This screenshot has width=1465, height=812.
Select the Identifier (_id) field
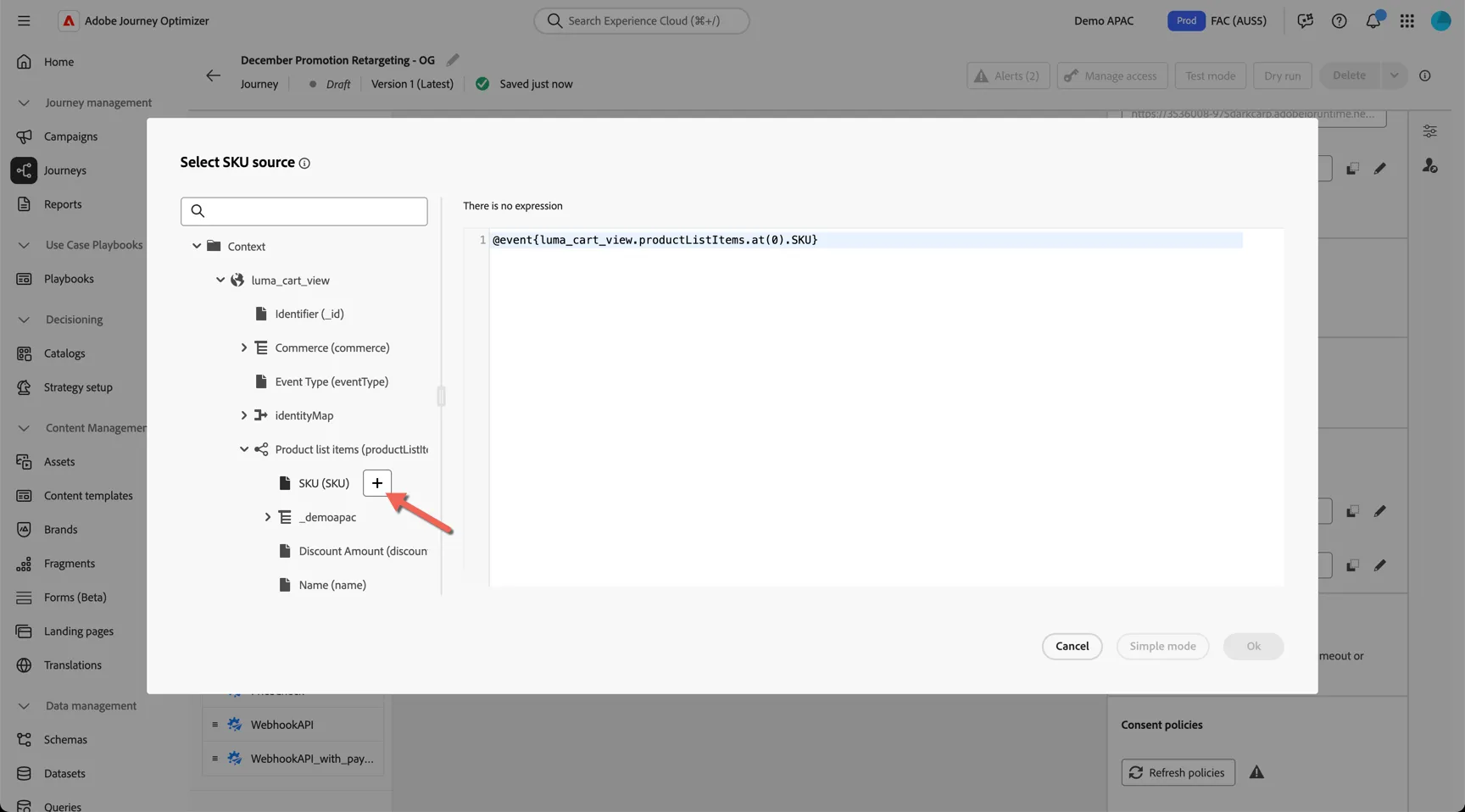click(x=309, y=314)
